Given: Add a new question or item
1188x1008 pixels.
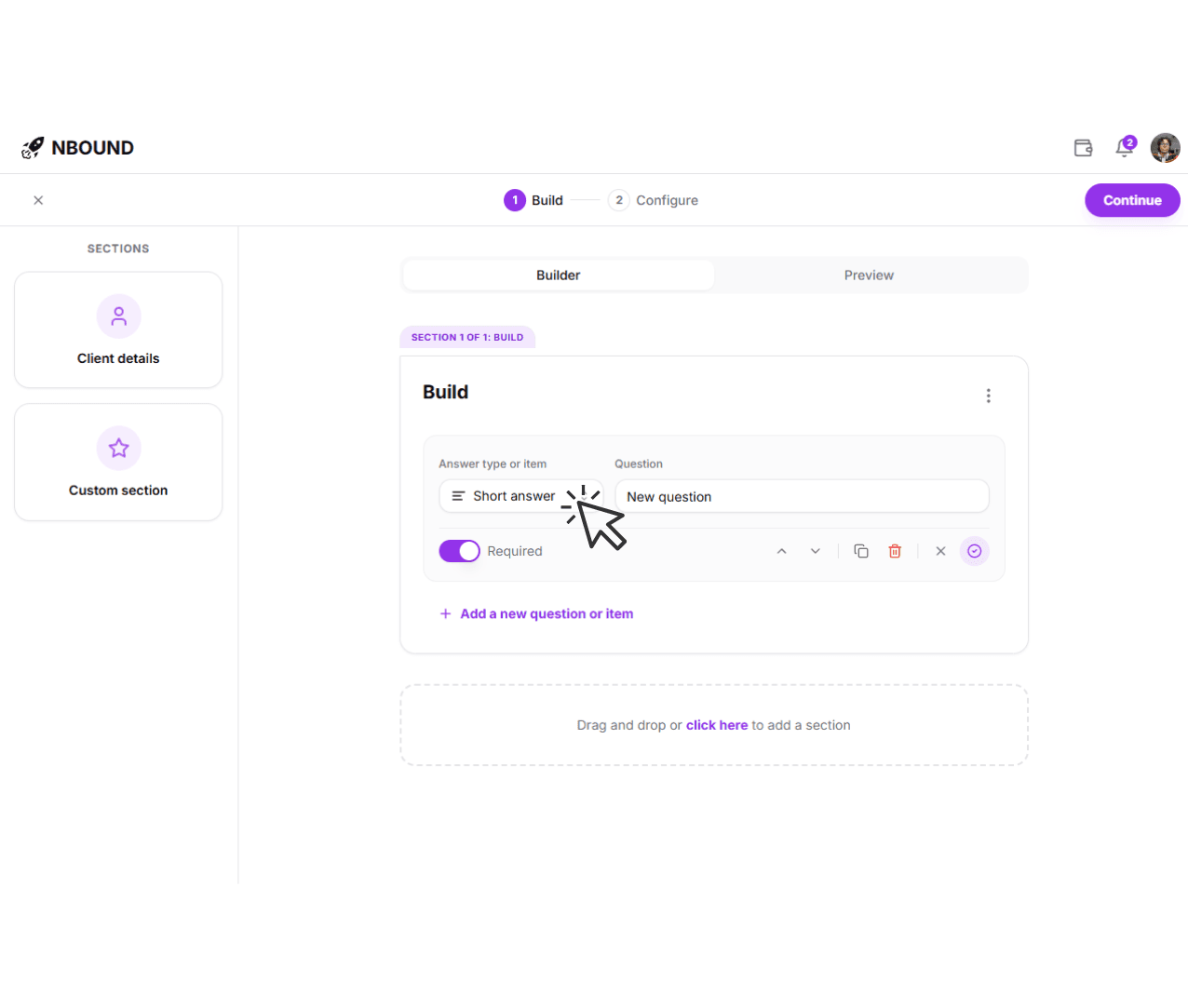Looking at the screenshot, I should click(x=536, y=613).
